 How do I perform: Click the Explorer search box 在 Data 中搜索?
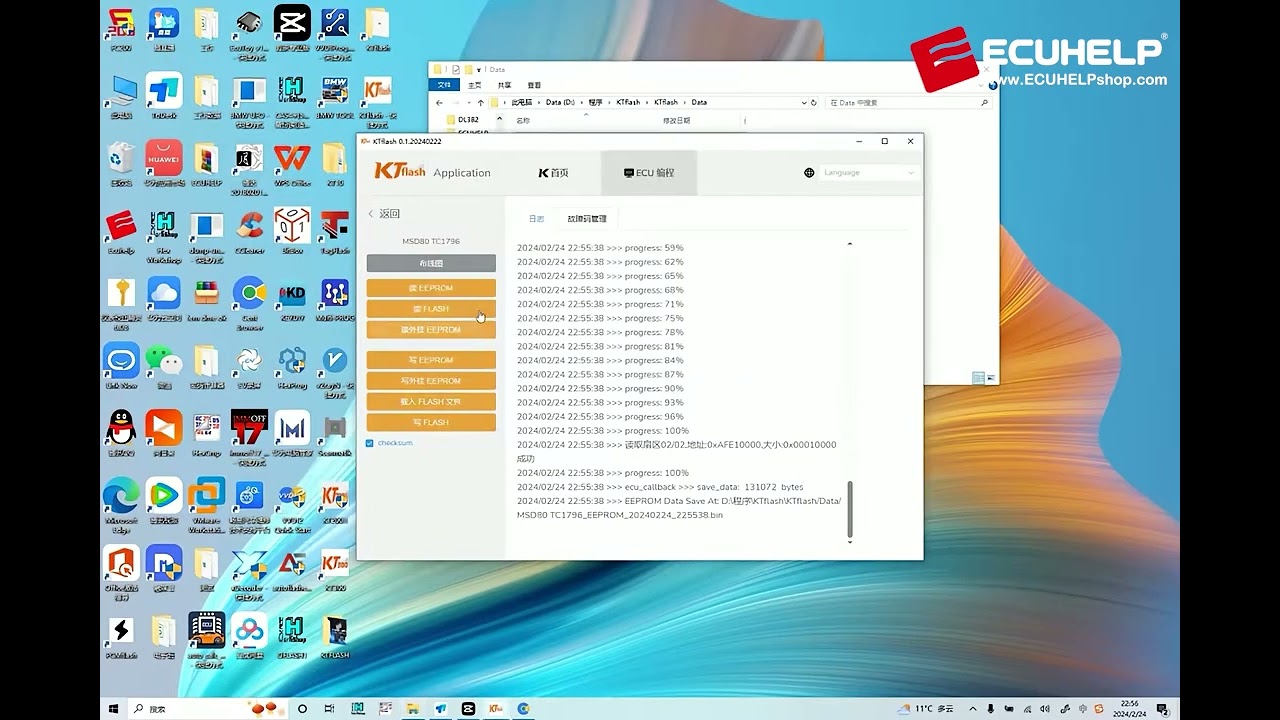pos(908,103)
